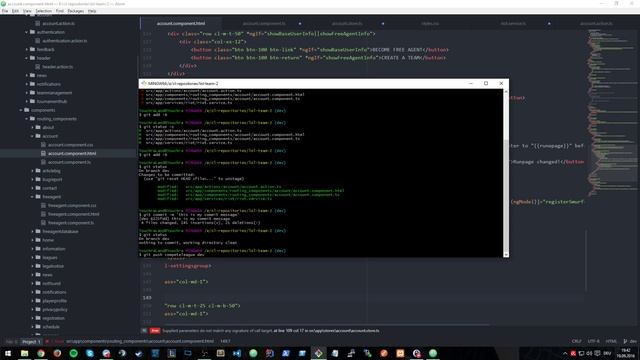Open the UTF-8 encoding selector

593,341
